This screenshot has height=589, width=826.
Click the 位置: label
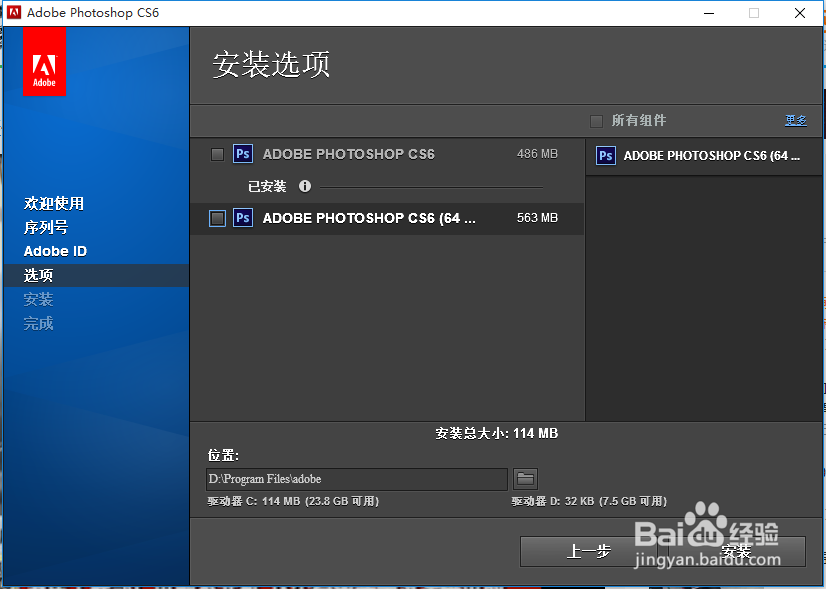tap(223, 455)
